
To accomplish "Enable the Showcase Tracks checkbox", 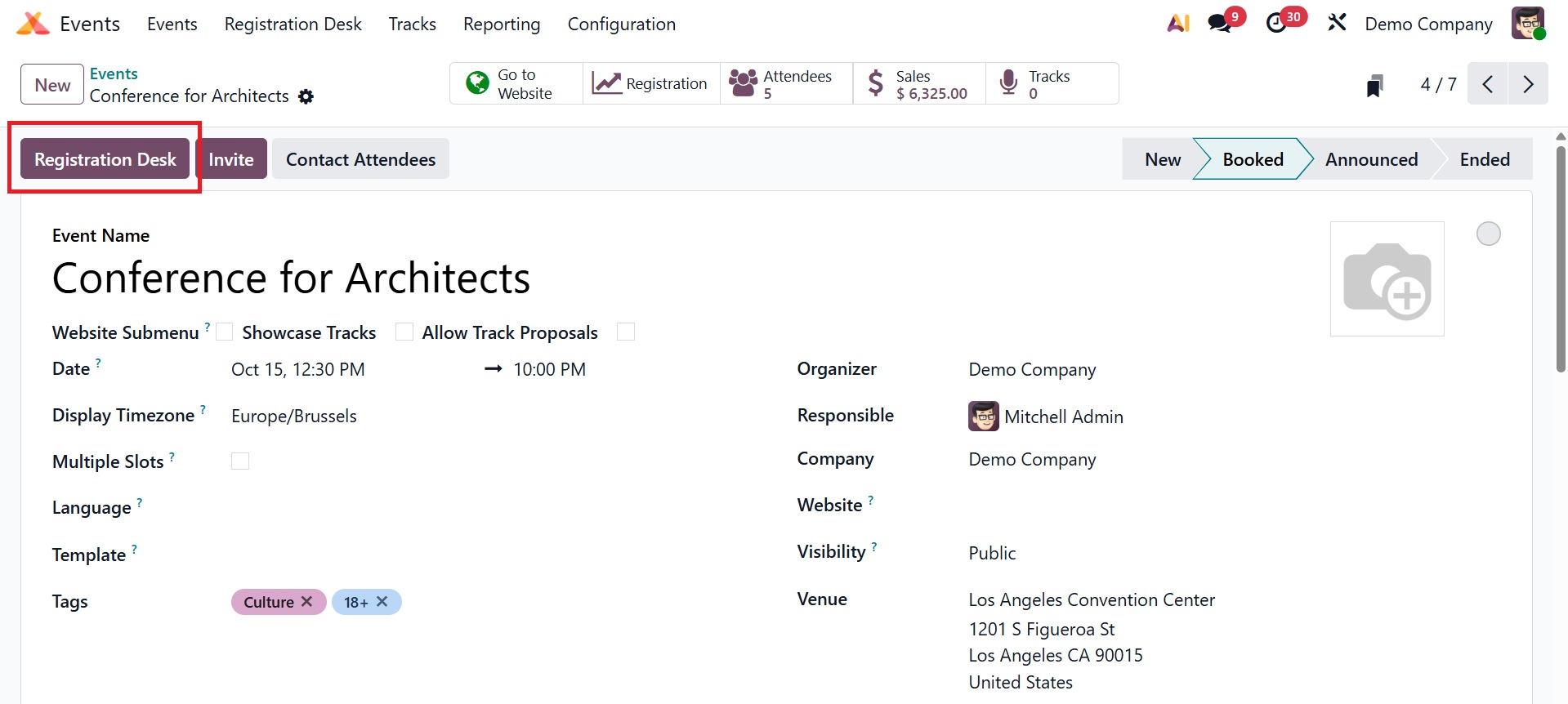I will pos(404,332).
